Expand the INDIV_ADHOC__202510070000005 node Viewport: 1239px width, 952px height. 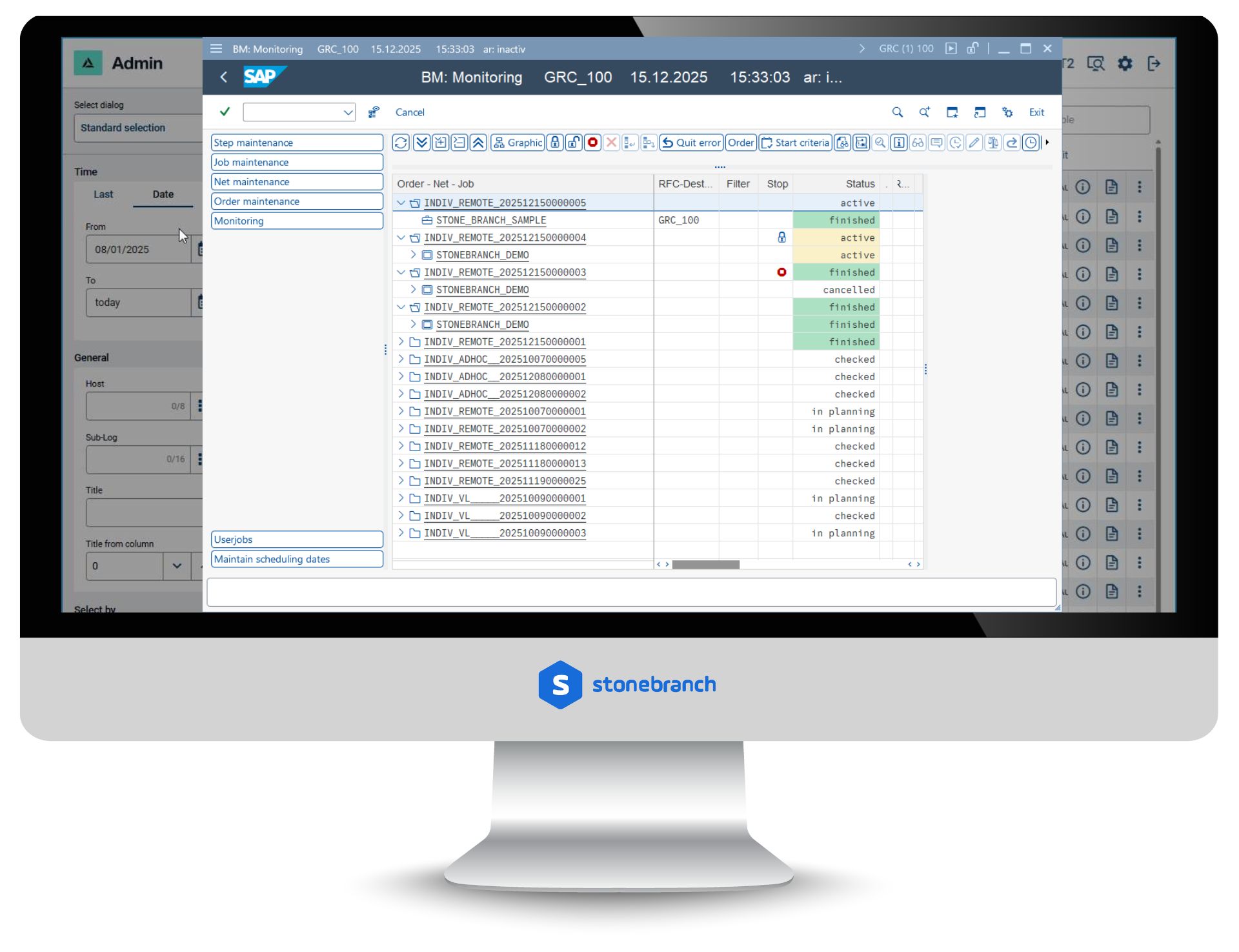(x=401, y=359)
